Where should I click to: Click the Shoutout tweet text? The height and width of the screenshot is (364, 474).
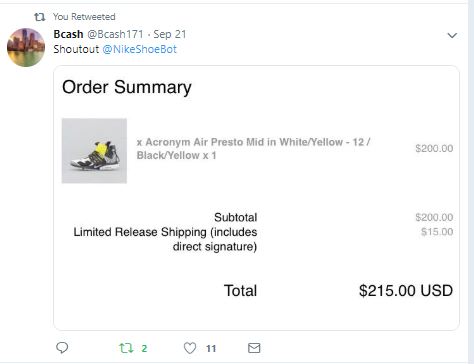[x=76, y=49]
